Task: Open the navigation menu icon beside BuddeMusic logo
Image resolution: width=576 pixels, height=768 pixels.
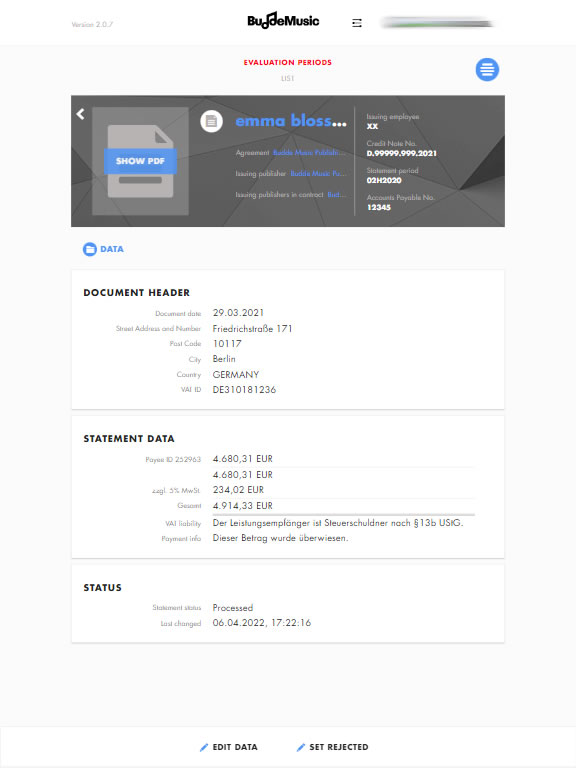Action: coord(357,23)
